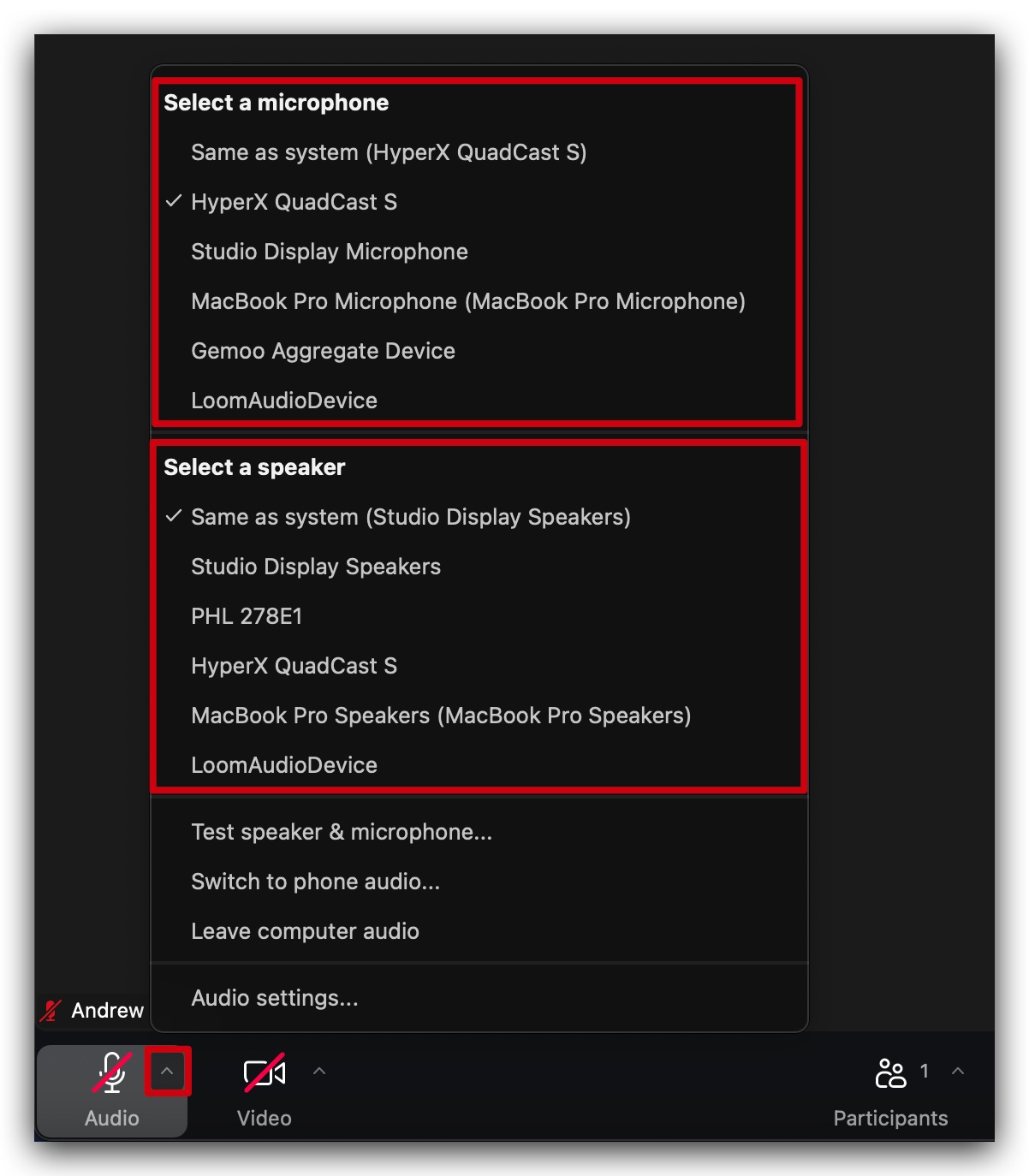This screenshot has height=1176, width=1029.
Task: Click Leave computer audio
Action: [x=305, y=931]
